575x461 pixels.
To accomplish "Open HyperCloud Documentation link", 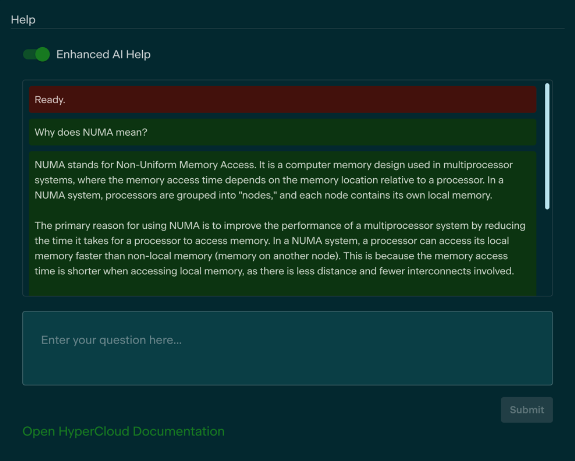I will point(124,431).
